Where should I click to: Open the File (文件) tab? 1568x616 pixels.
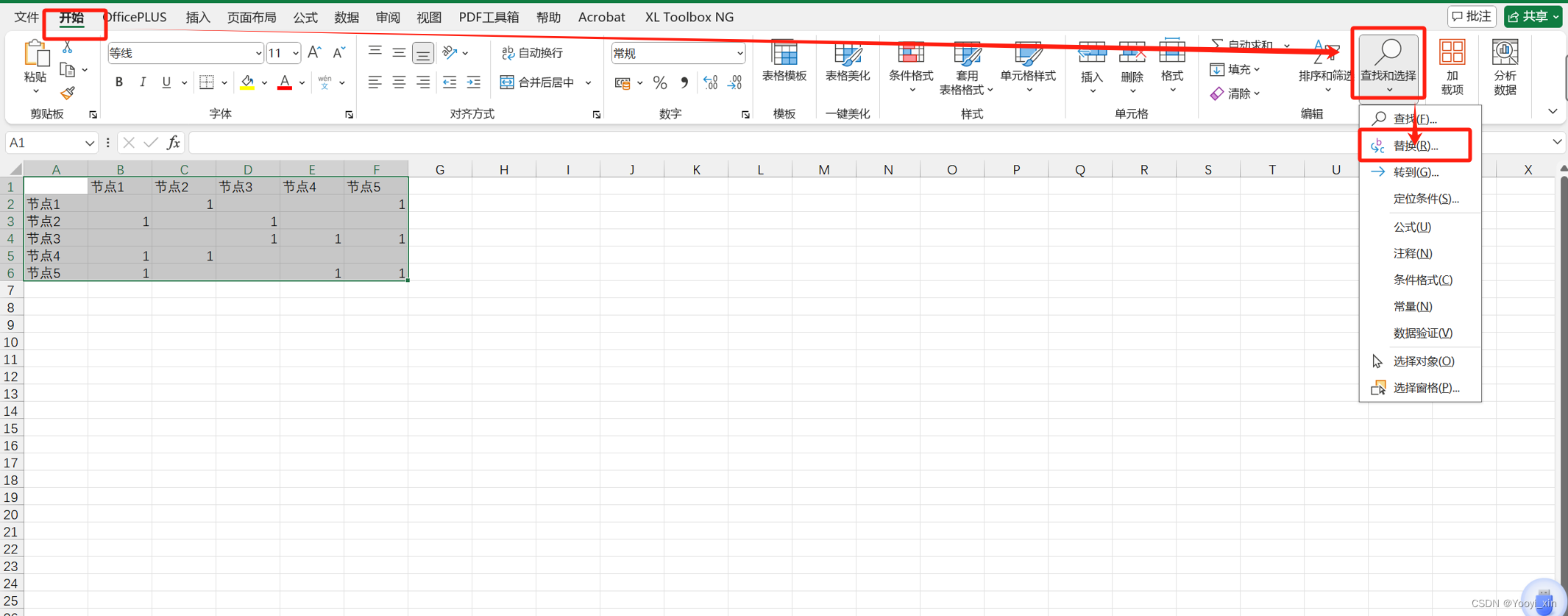26,17
